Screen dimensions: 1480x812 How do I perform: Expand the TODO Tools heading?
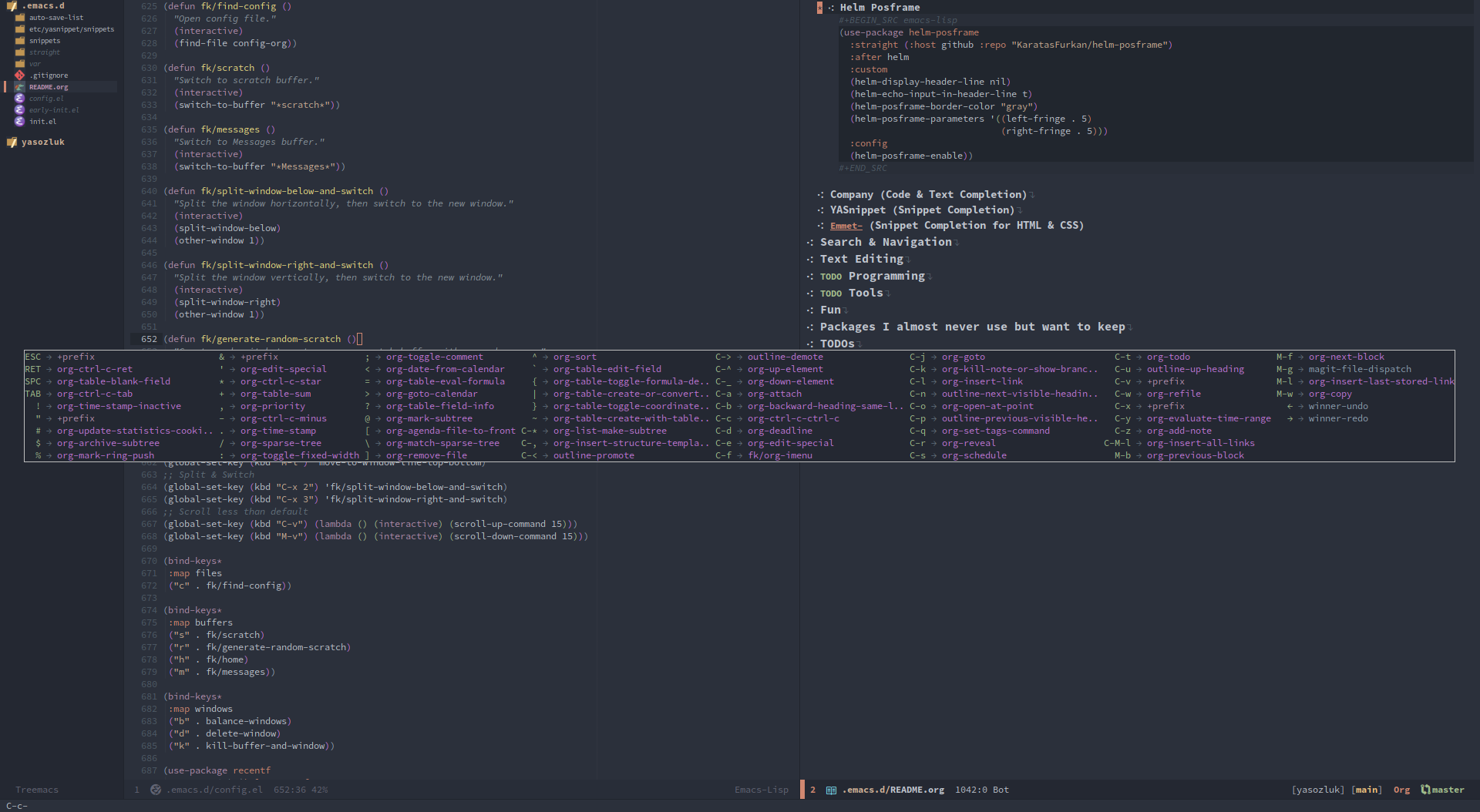(x=850, y=293)
